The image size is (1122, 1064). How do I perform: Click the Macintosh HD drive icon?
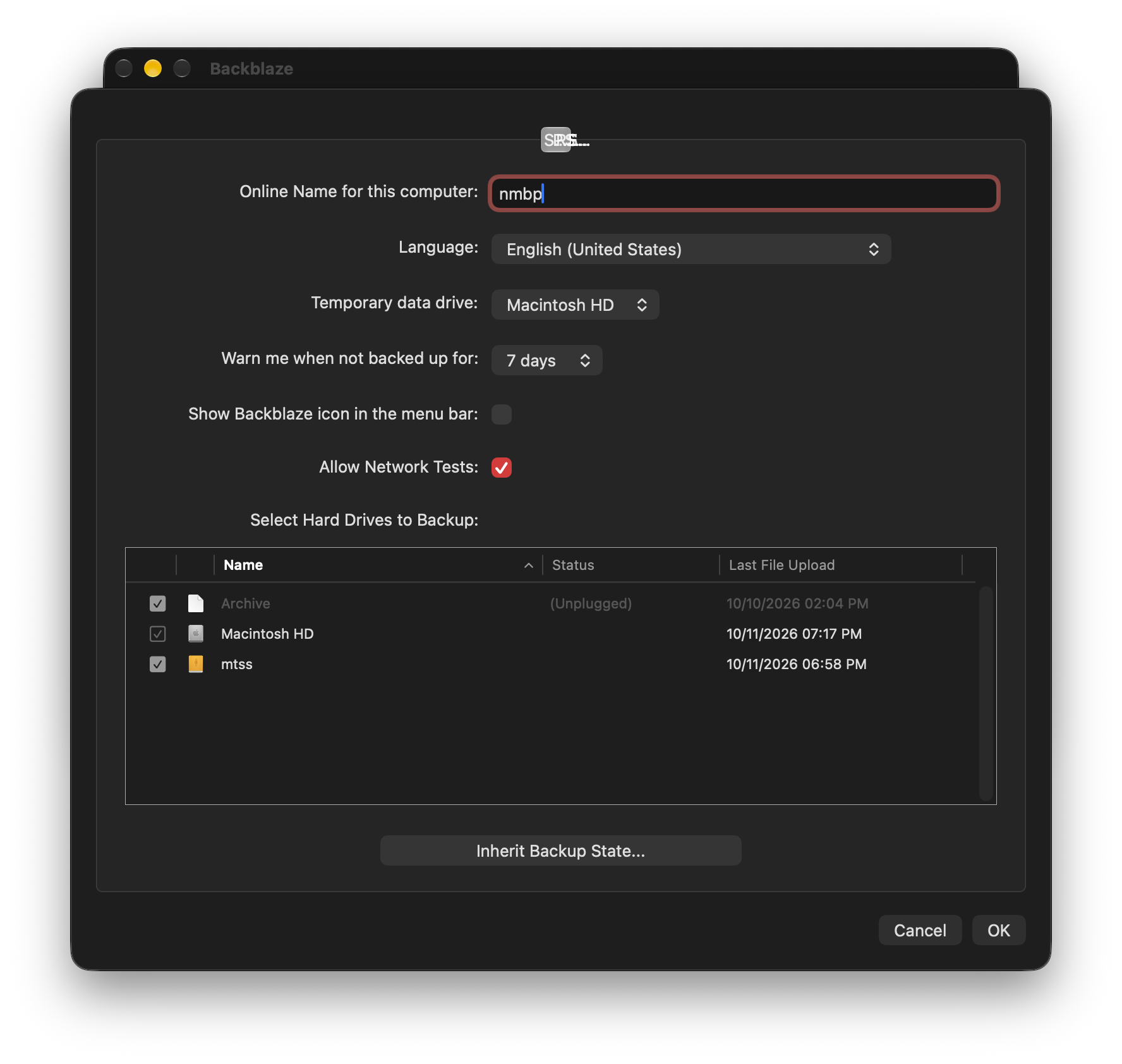pos(196,634)
